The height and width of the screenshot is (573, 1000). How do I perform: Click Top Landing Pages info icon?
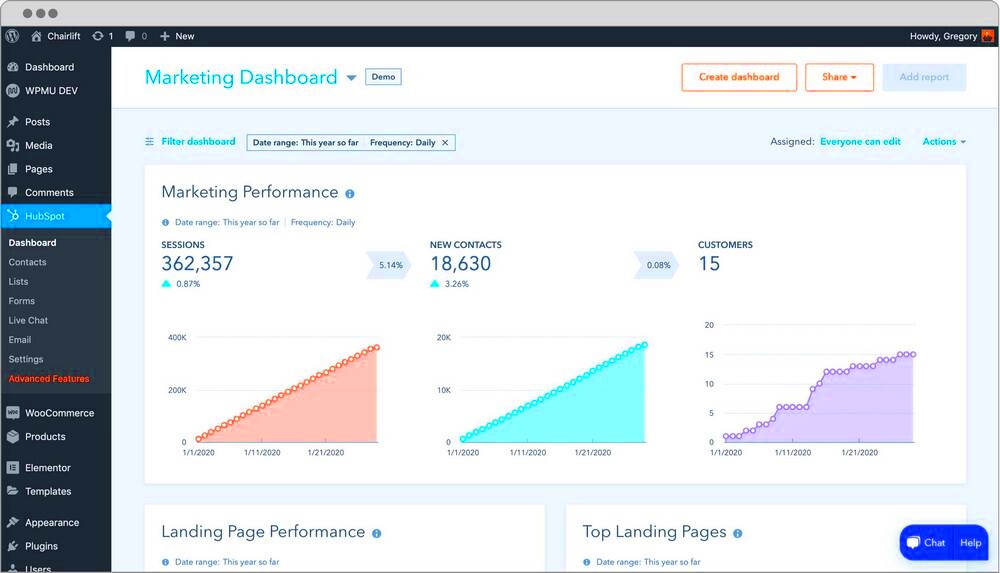click(x=737, y=533)
